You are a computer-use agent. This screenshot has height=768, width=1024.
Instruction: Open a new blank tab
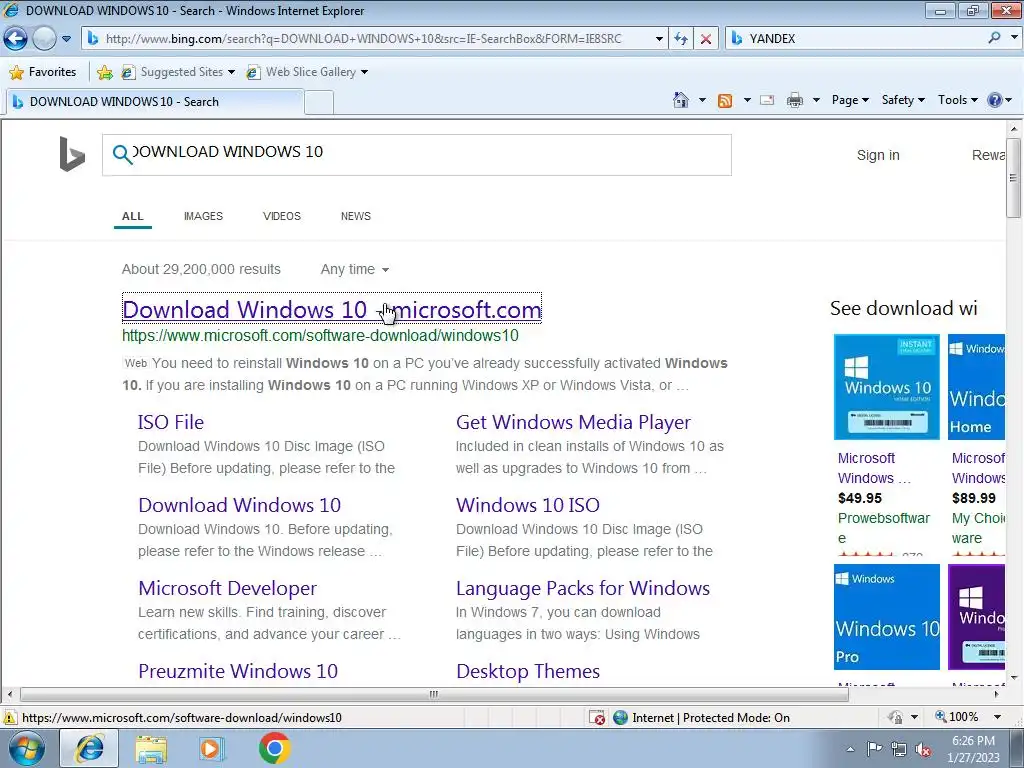[x=319, y=103]
